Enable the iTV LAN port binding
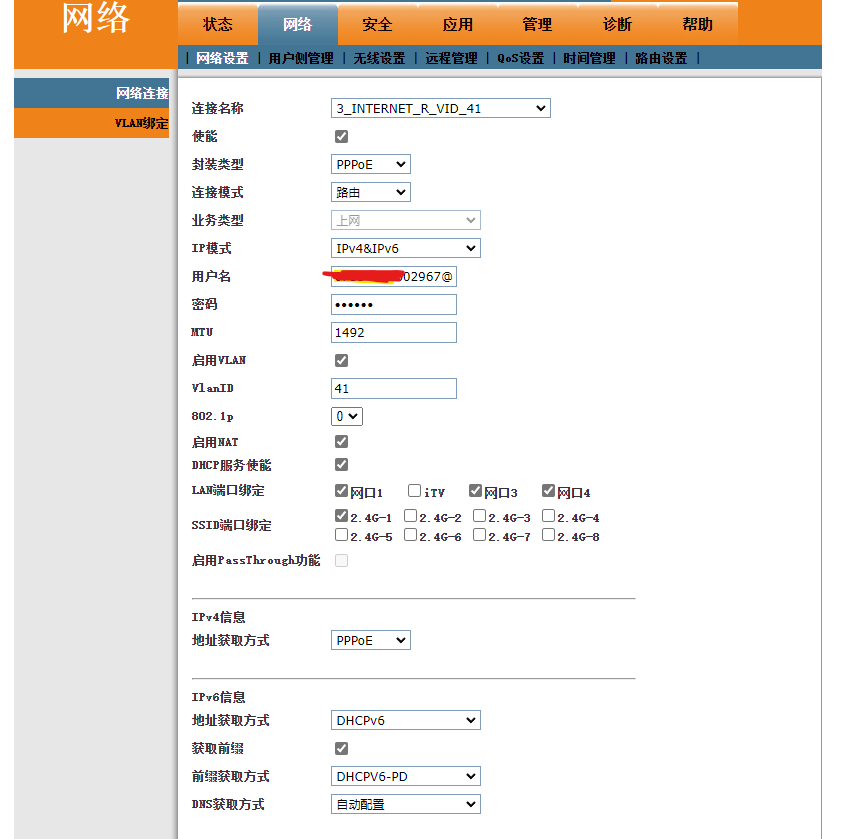 coord(416,490)
